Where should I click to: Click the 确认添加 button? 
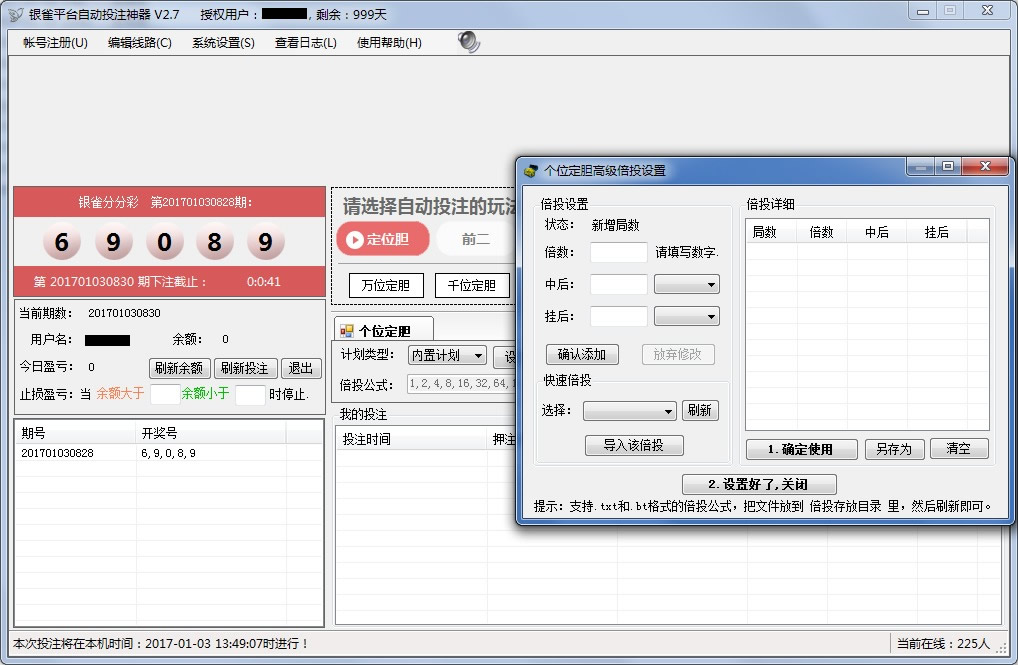pos(582,354)
